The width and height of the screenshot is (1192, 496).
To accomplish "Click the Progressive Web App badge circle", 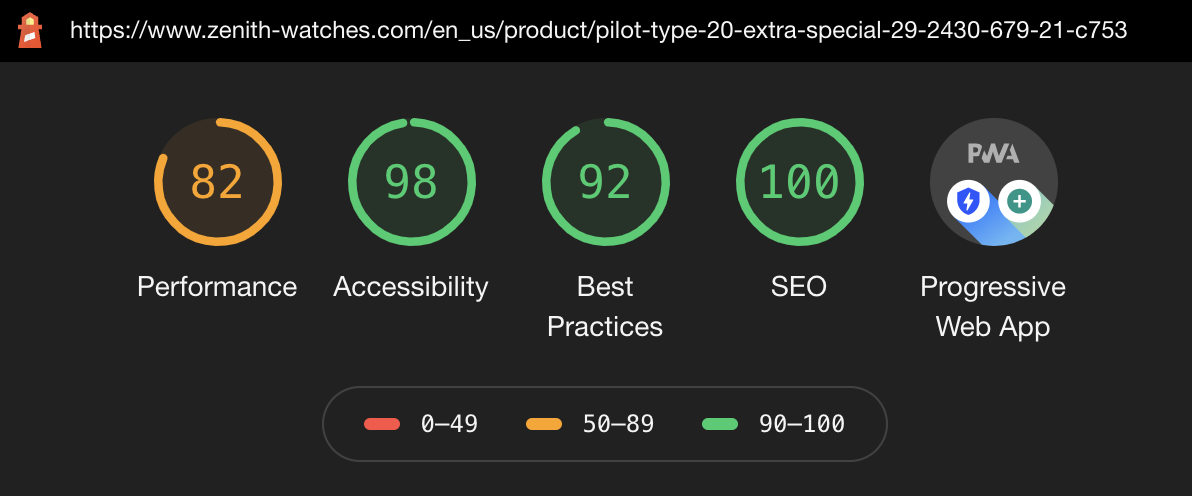I will (993, 182).
